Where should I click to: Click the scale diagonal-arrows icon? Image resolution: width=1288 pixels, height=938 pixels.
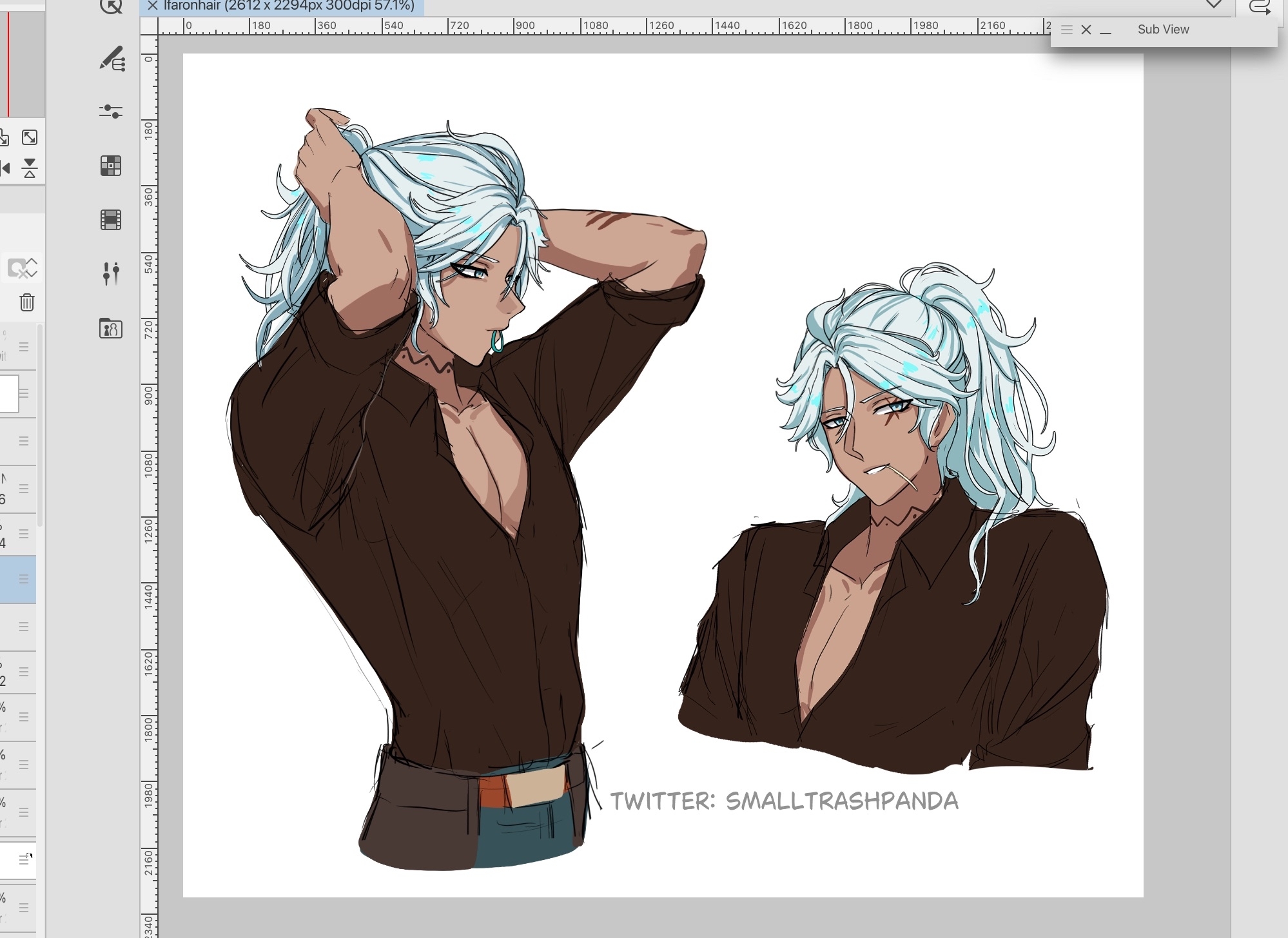30,137
